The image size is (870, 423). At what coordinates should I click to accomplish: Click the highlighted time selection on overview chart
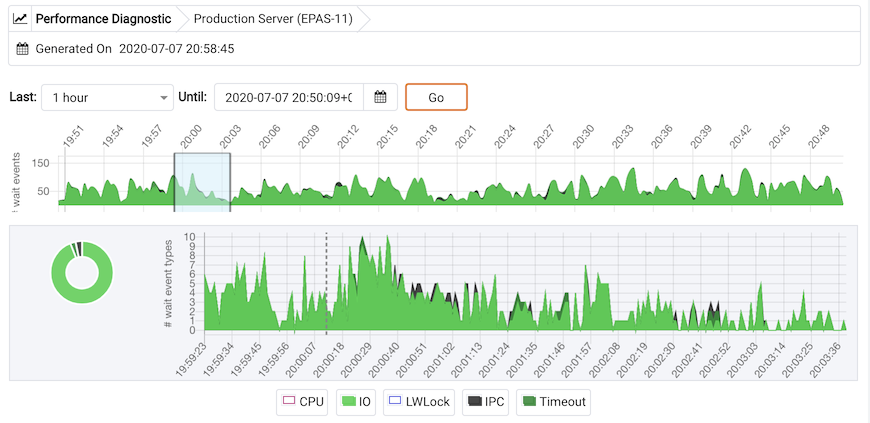click(x=202, y=182)
